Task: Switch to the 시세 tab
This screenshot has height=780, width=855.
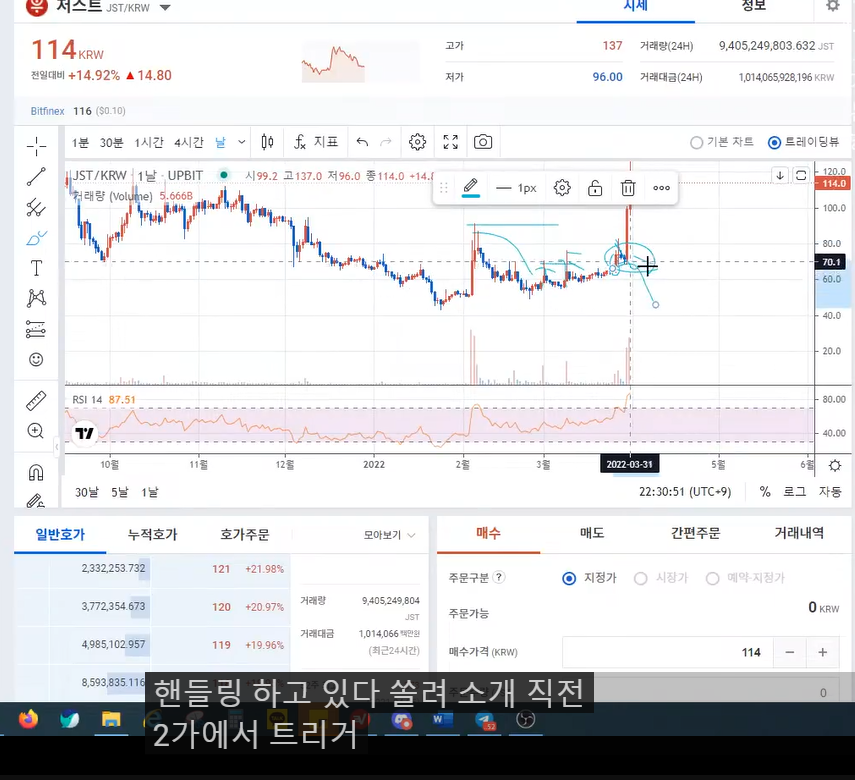Action: [x=635, y=7]
